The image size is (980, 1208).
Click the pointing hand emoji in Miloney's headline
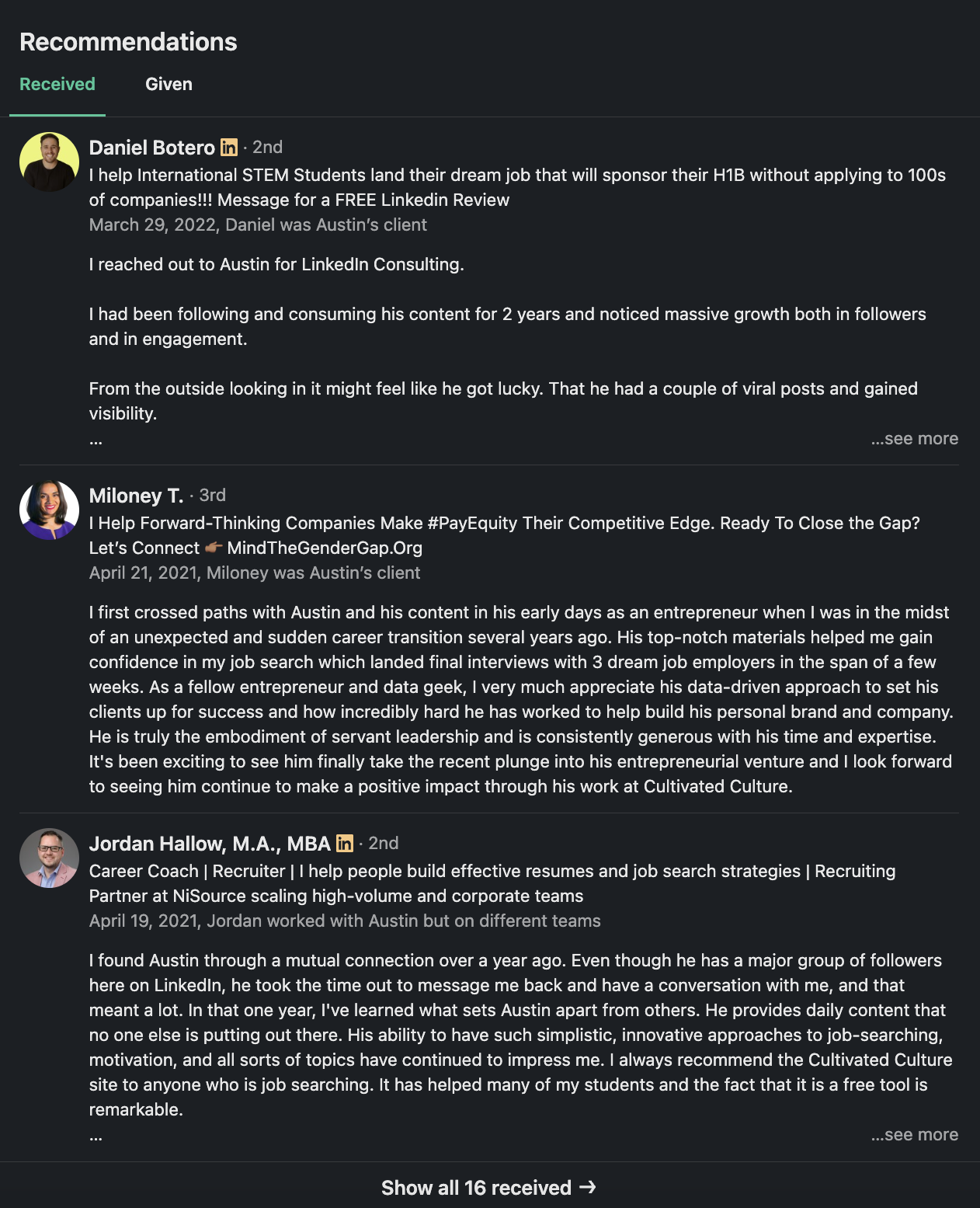pyautogui.click(x=214, y=548)
